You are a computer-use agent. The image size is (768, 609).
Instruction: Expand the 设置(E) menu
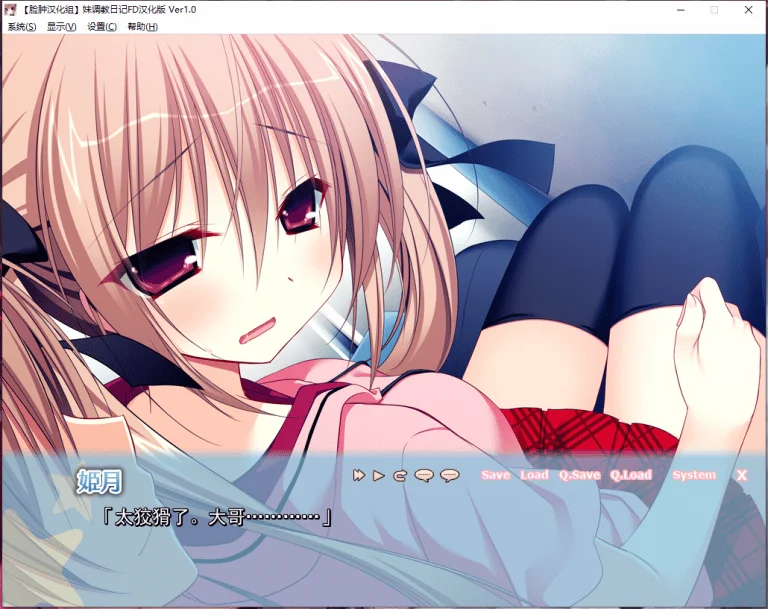[x=102, y=27]
